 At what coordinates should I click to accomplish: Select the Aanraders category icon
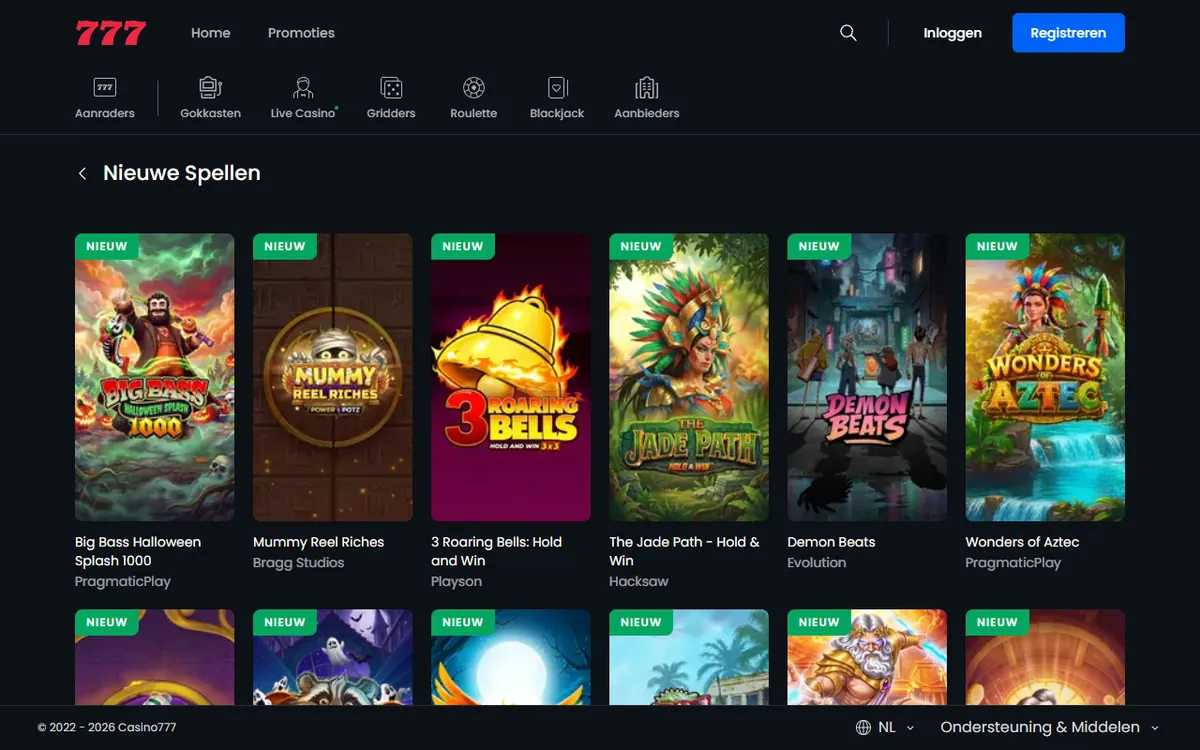point(105,88)
